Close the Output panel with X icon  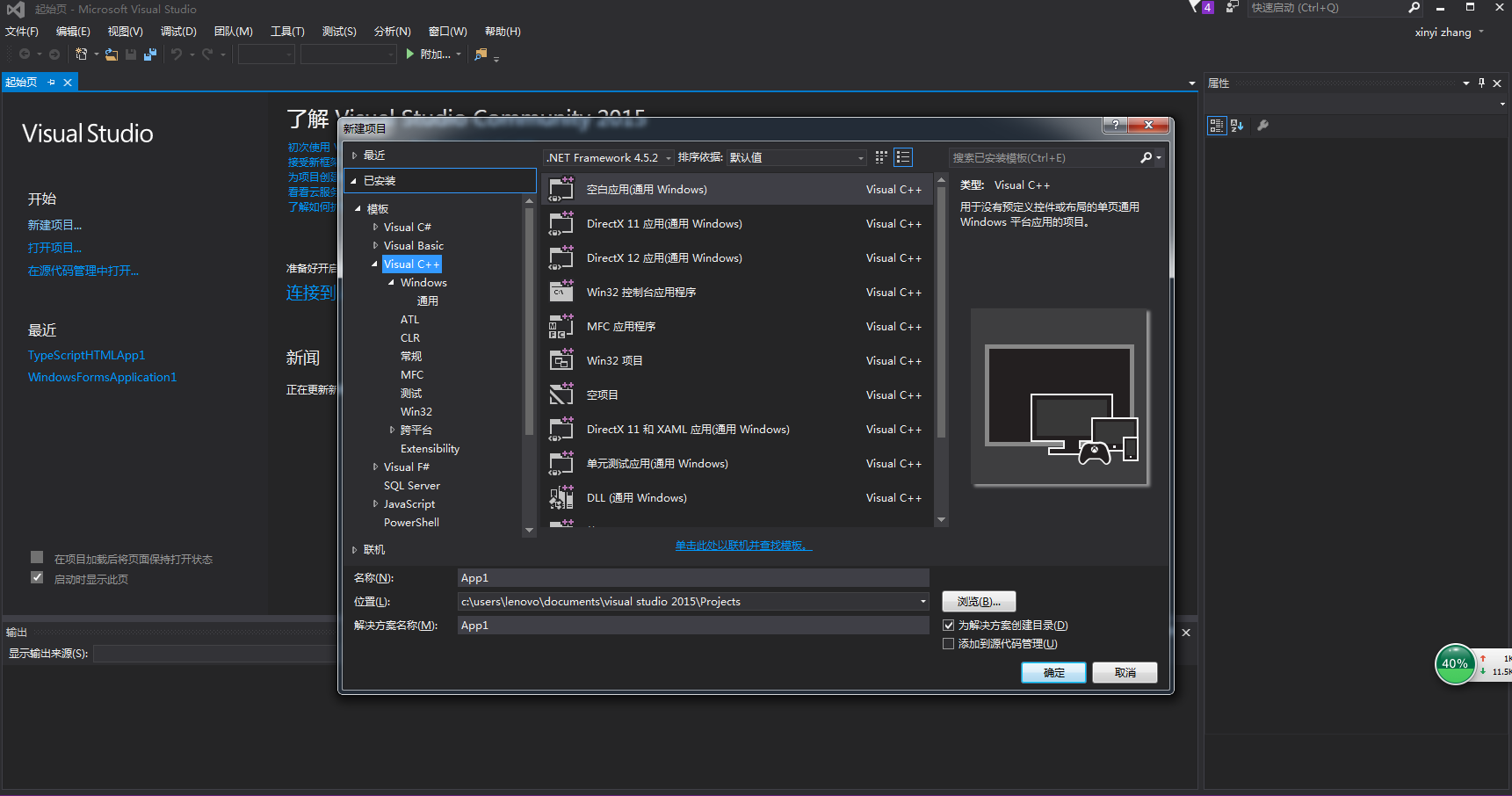tap(1186, 633)
